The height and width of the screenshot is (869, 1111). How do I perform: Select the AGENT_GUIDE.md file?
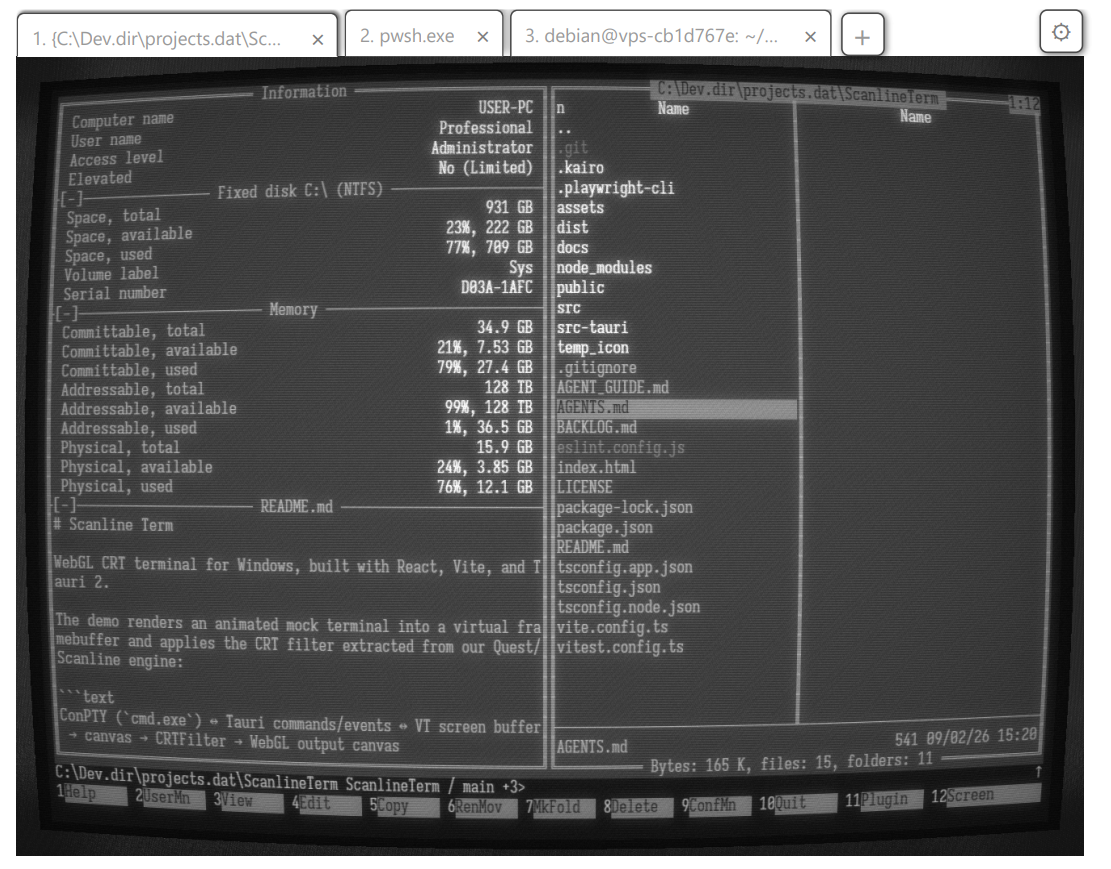click(x=613, y=387)
